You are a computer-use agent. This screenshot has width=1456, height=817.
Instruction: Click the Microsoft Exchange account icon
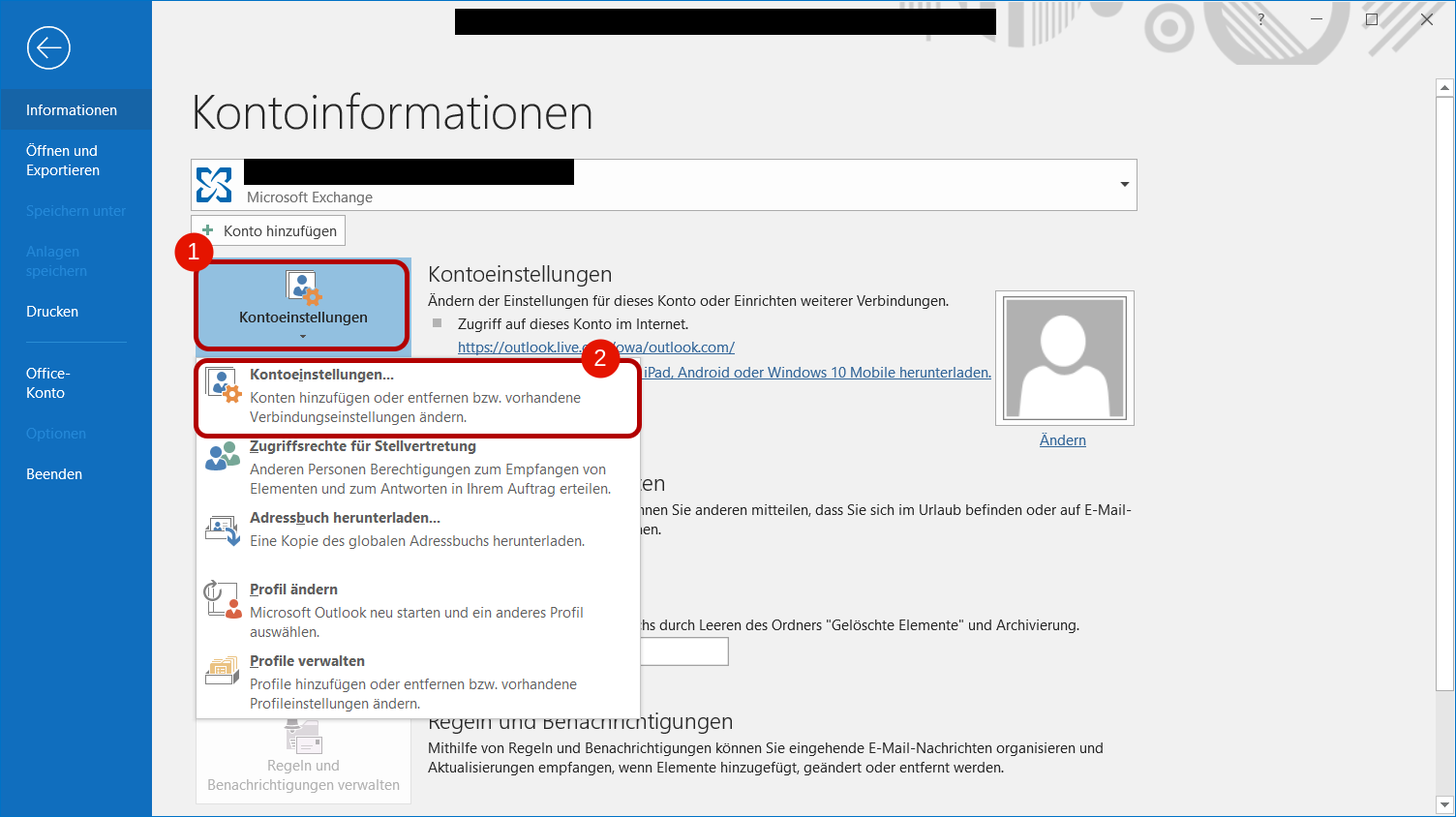214,184
